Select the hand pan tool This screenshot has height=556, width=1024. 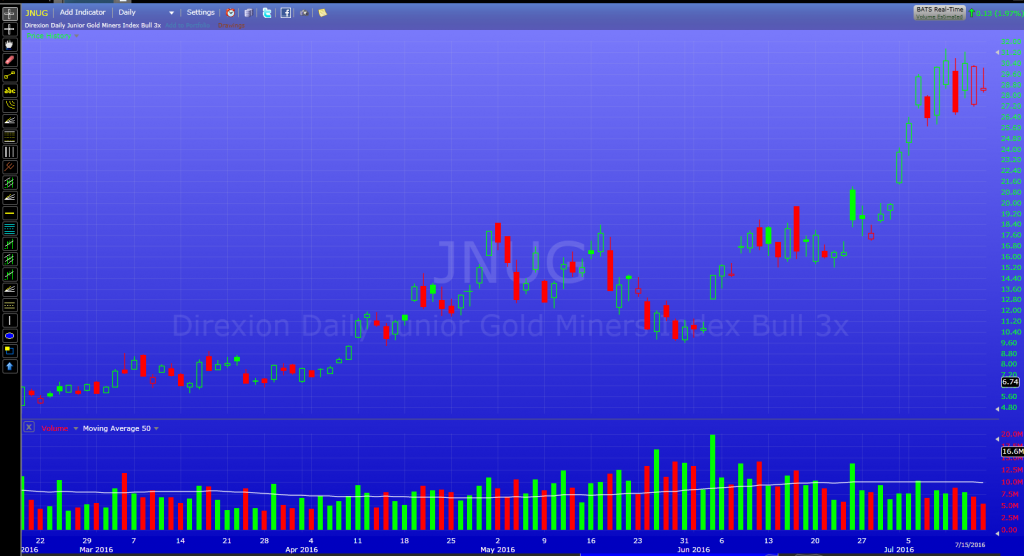coord(9,44)
